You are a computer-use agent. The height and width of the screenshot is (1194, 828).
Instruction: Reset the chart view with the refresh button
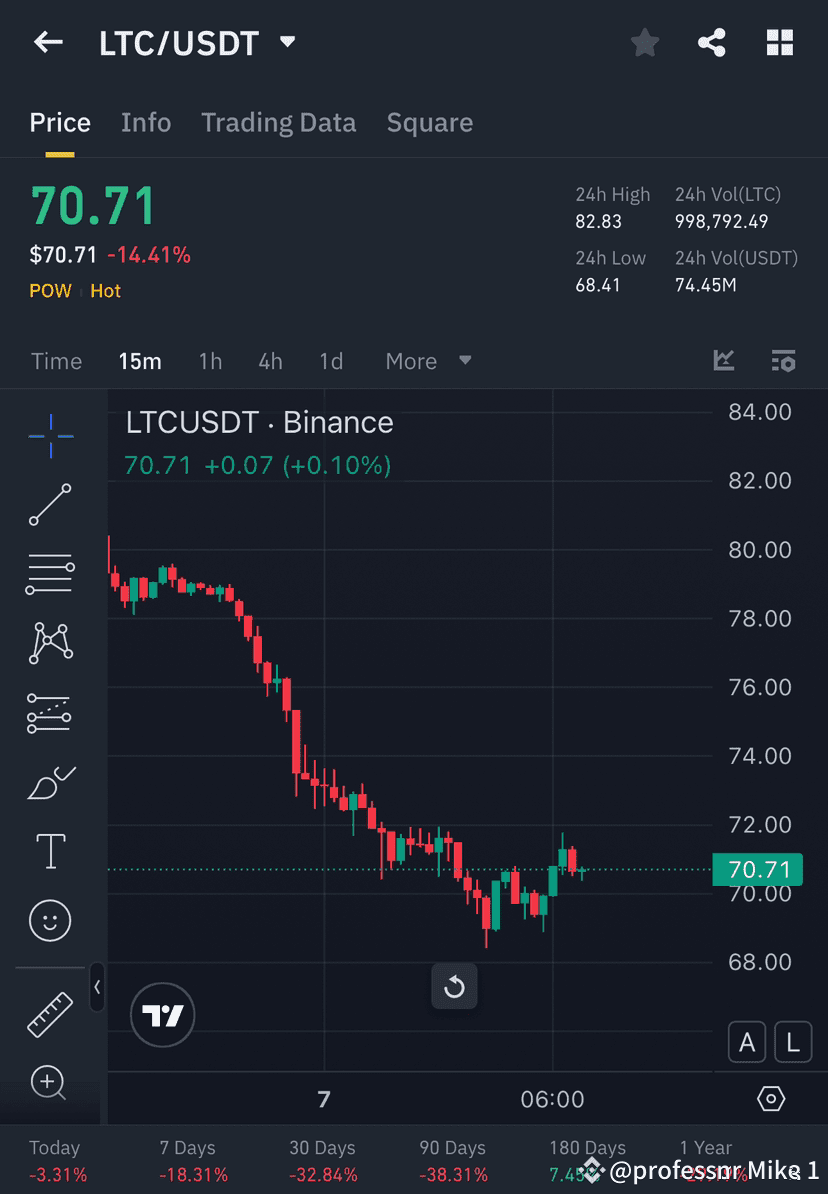[454, 986]
